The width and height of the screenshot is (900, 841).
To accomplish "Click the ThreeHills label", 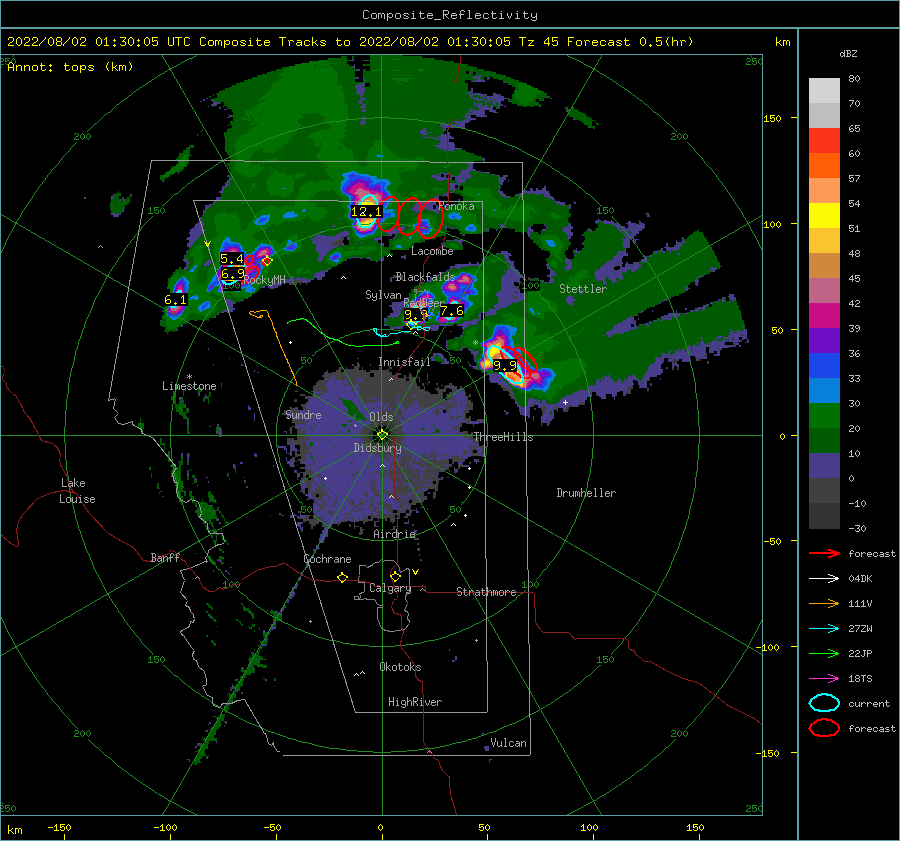I will [503, 437].
